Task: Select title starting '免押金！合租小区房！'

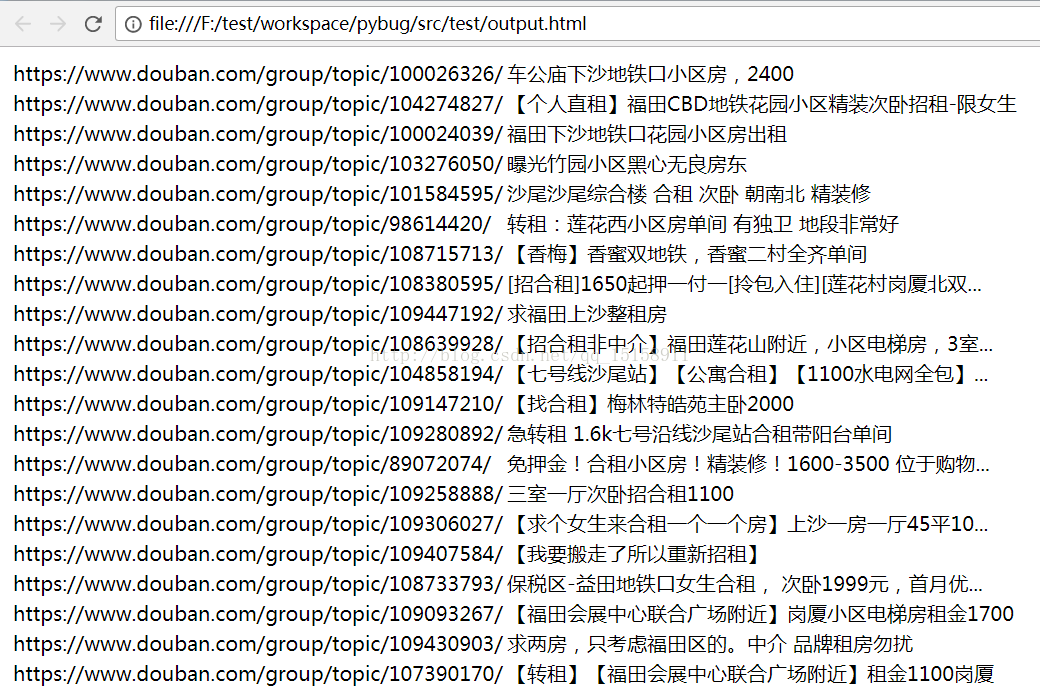Action: pos(749,464)
